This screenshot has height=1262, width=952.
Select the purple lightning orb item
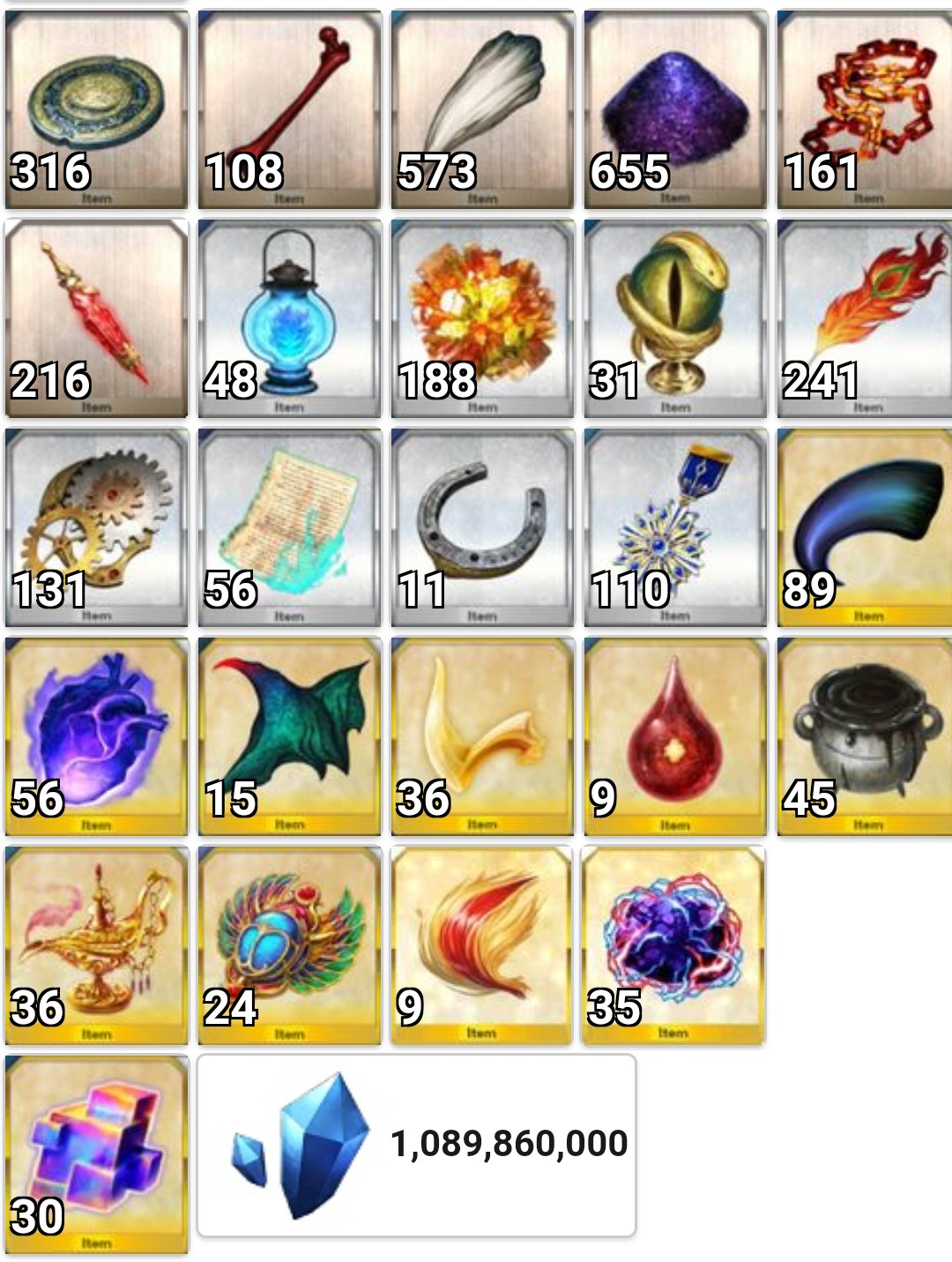coord(673,945)
